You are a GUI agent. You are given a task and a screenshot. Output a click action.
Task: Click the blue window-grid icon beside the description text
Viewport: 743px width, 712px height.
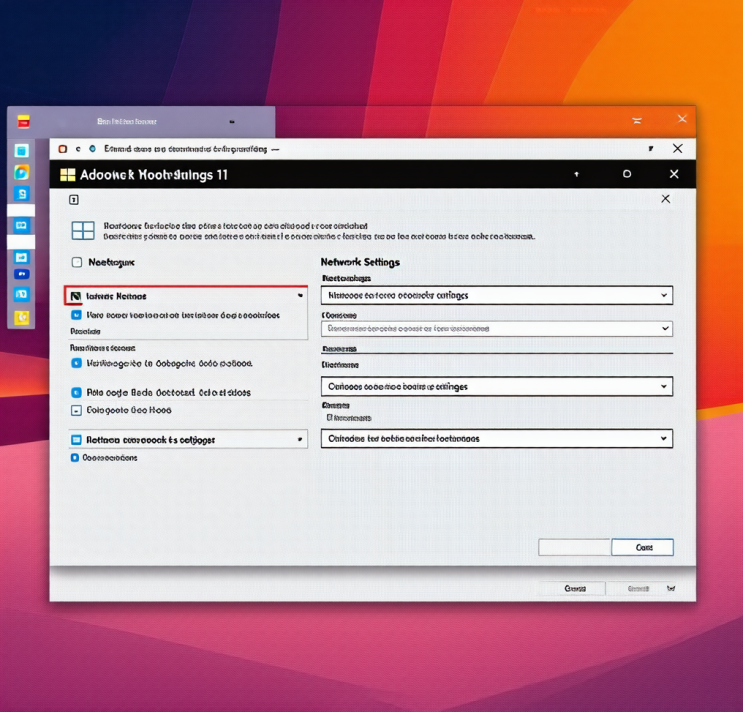point(83,231)
